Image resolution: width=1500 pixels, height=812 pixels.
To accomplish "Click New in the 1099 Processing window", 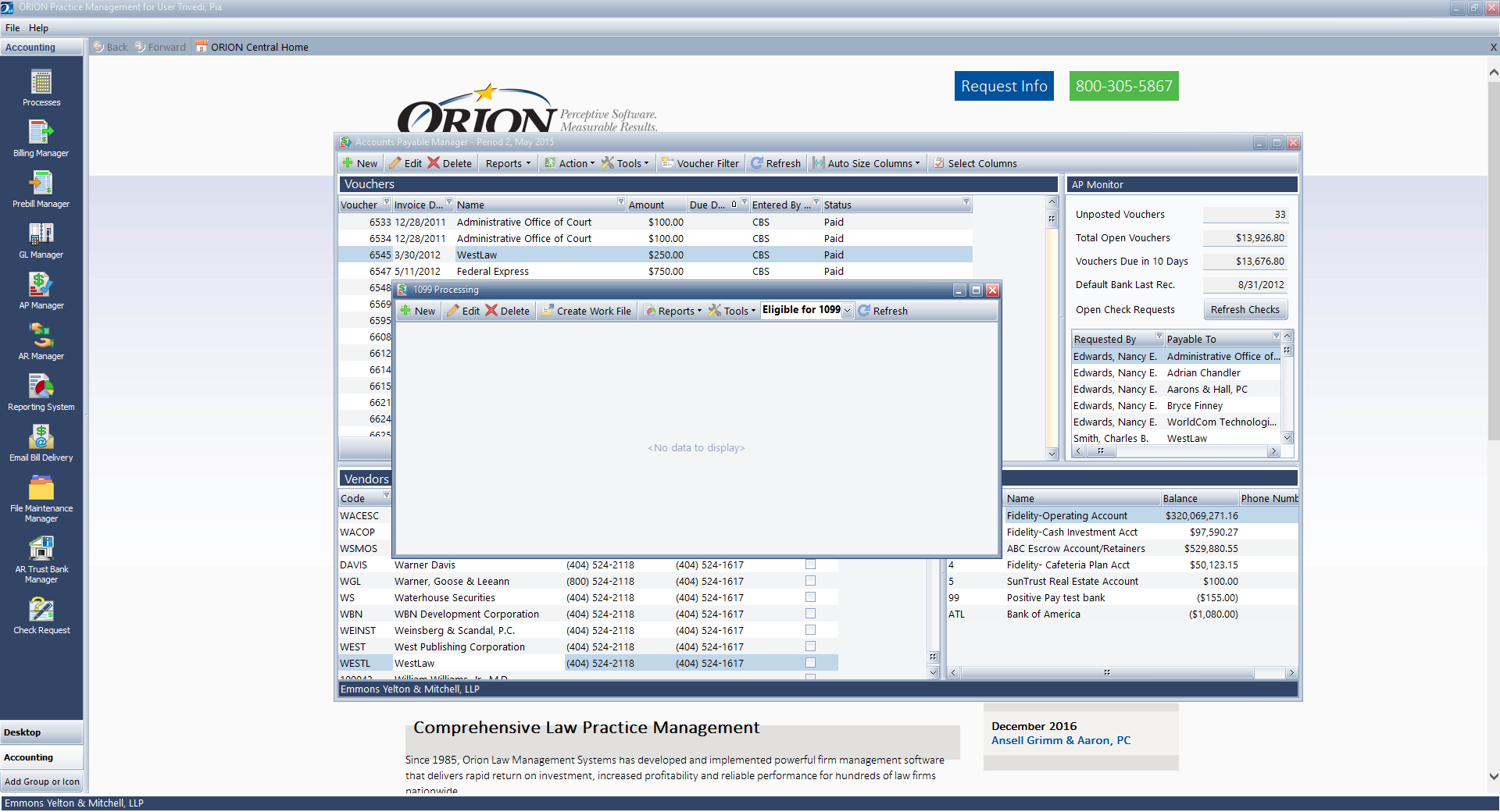I will click(417, 311).
